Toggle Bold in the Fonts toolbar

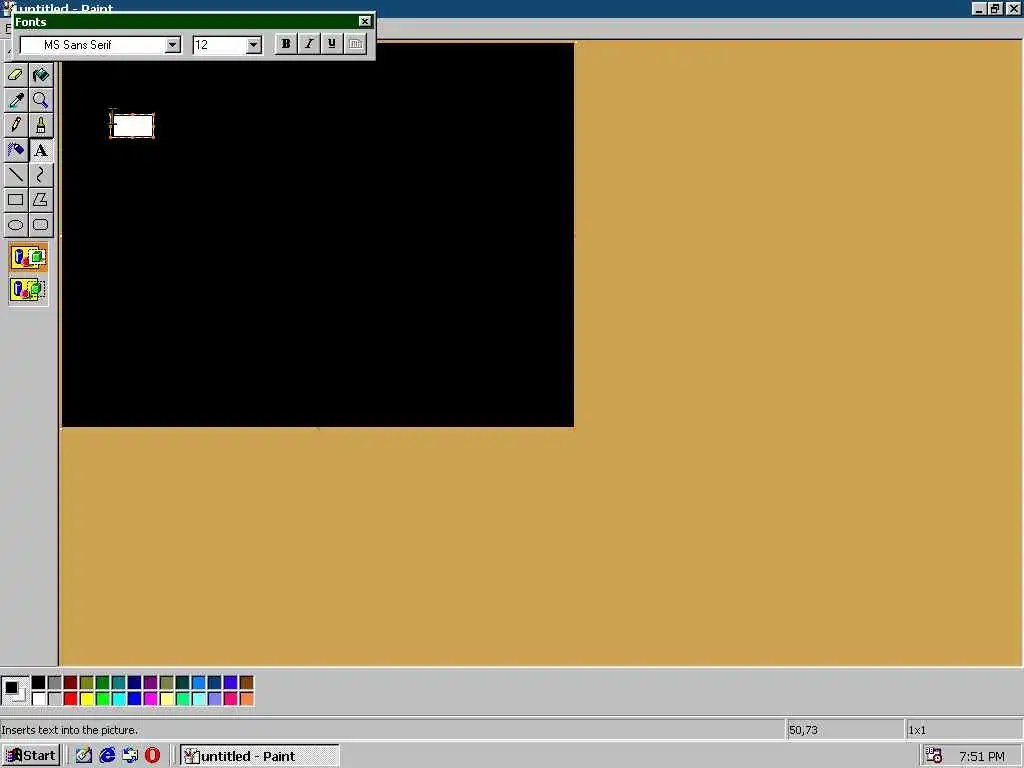click(x=285, y=44)
